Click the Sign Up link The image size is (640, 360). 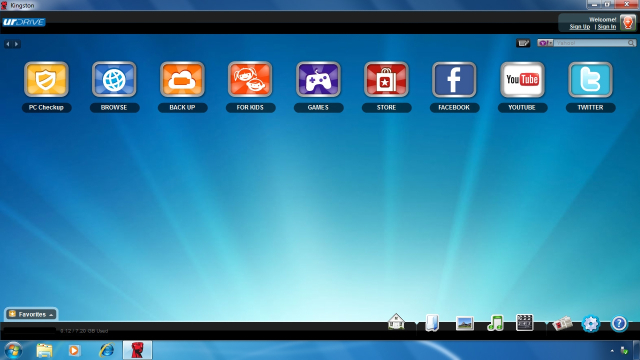(580, 27)
